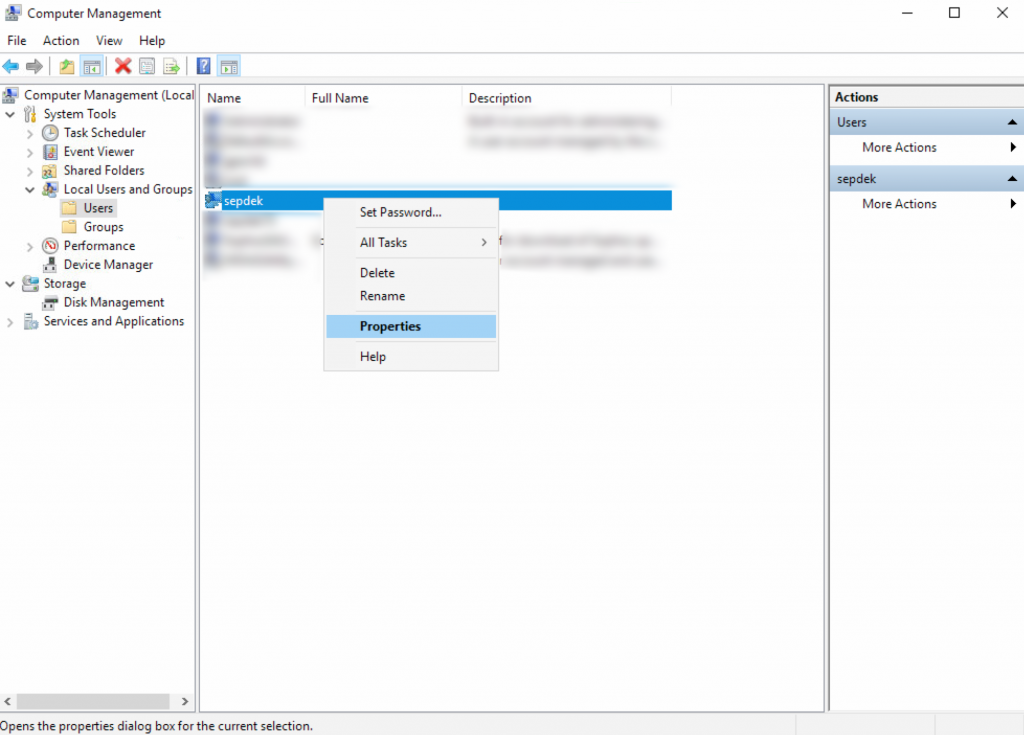The width and height of the screenshot is (1024, 735).
Task: Click the Back arrow toolbar icon
Action: click(10, 66)
